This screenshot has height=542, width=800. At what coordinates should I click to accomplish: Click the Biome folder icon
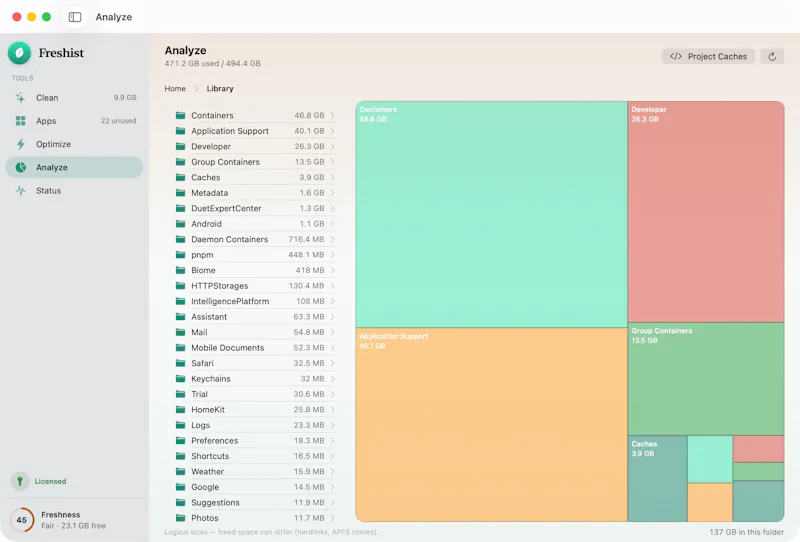click(x=180, y=270)
